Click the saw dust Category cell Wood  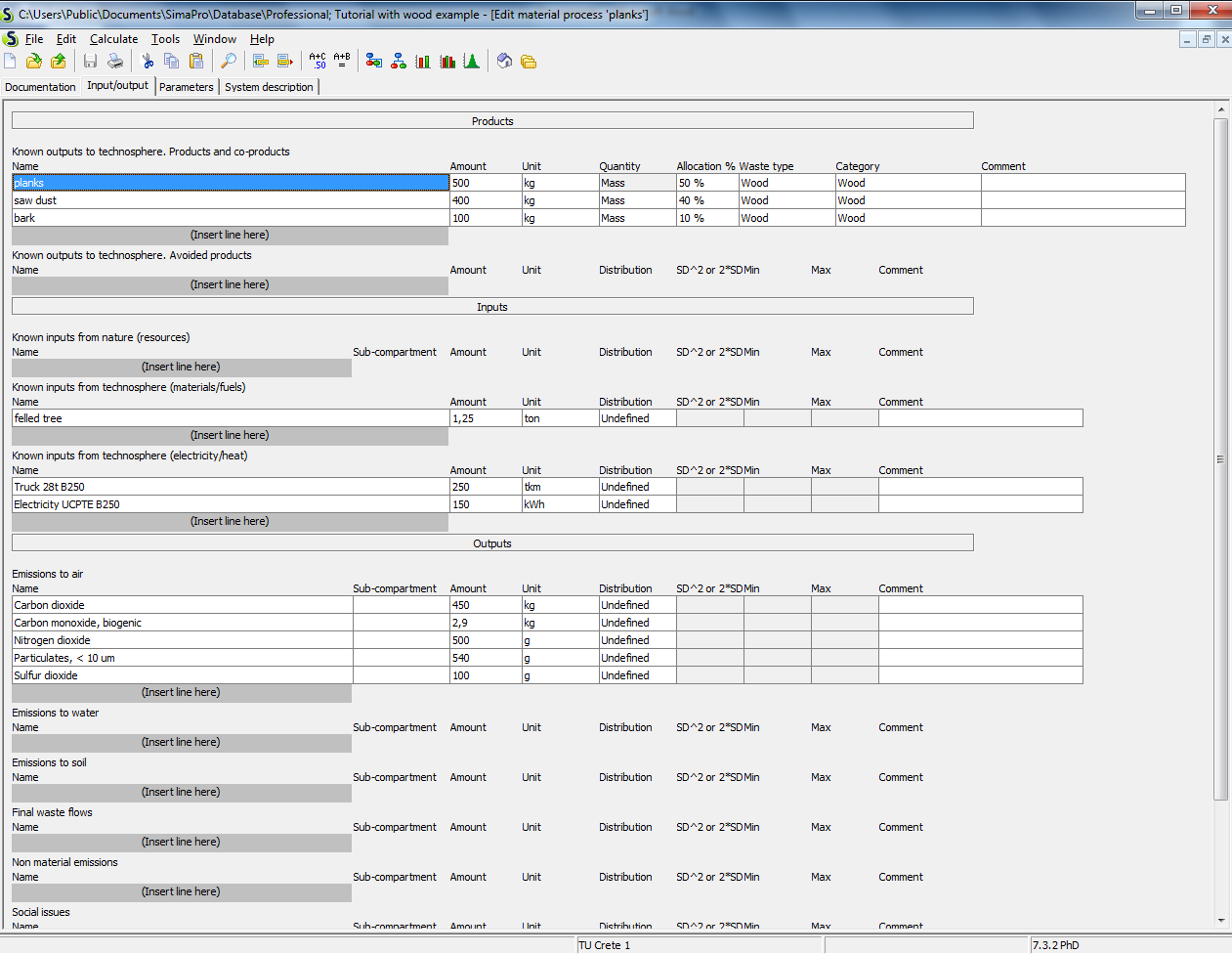909,200
